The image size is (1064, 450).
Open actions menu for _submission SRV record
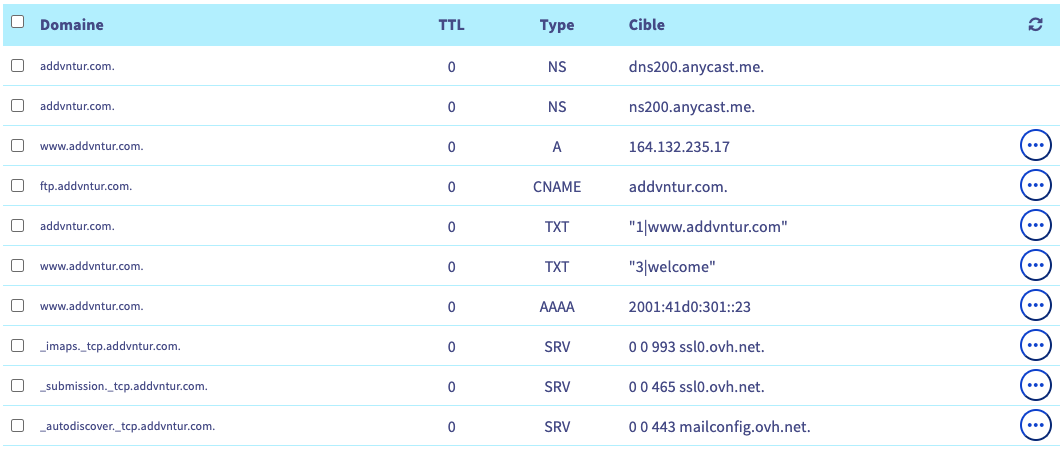1035,386
